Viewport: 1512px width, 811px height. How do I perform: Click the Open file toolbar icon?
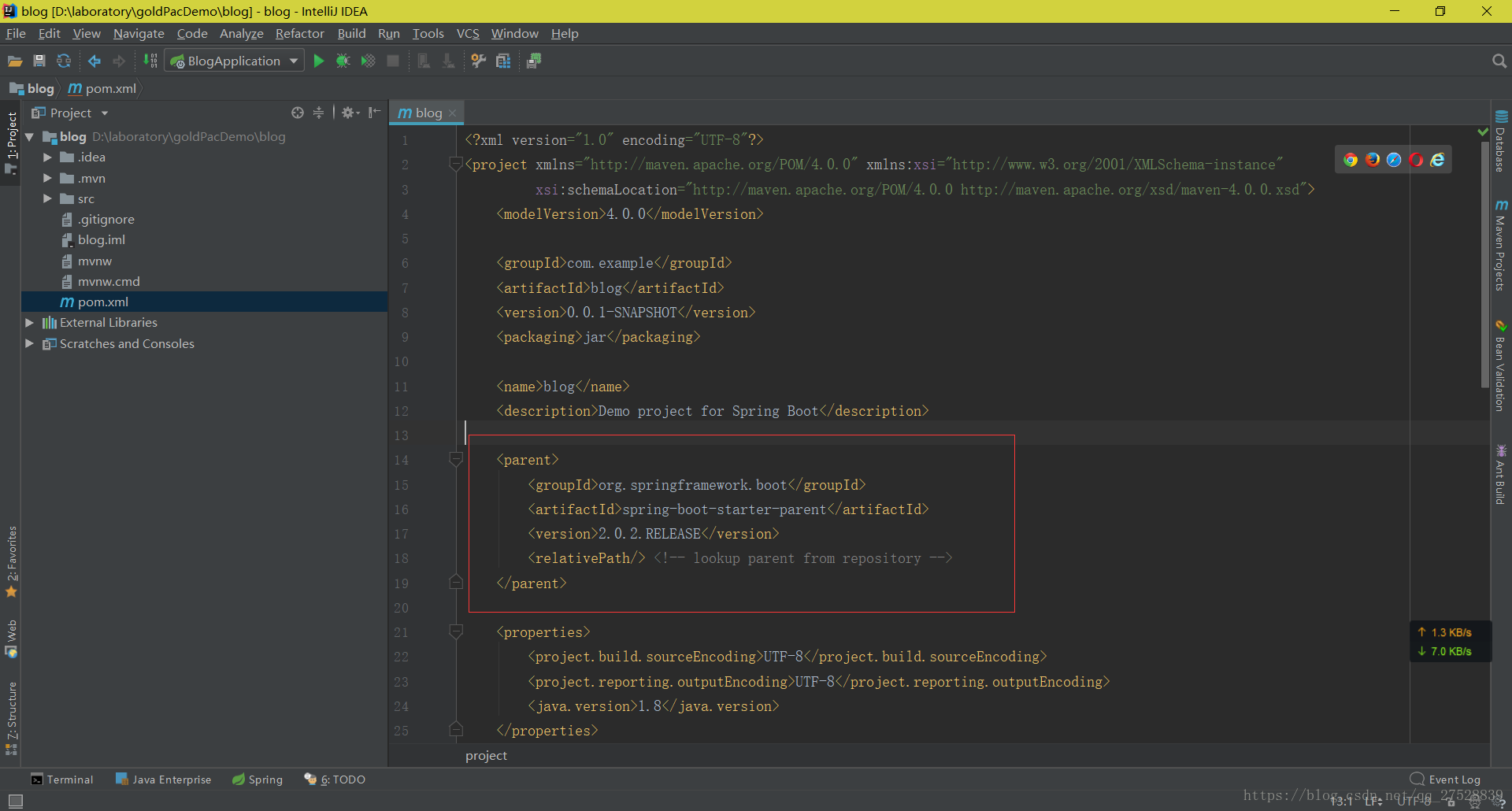click(x=15, y=61)
